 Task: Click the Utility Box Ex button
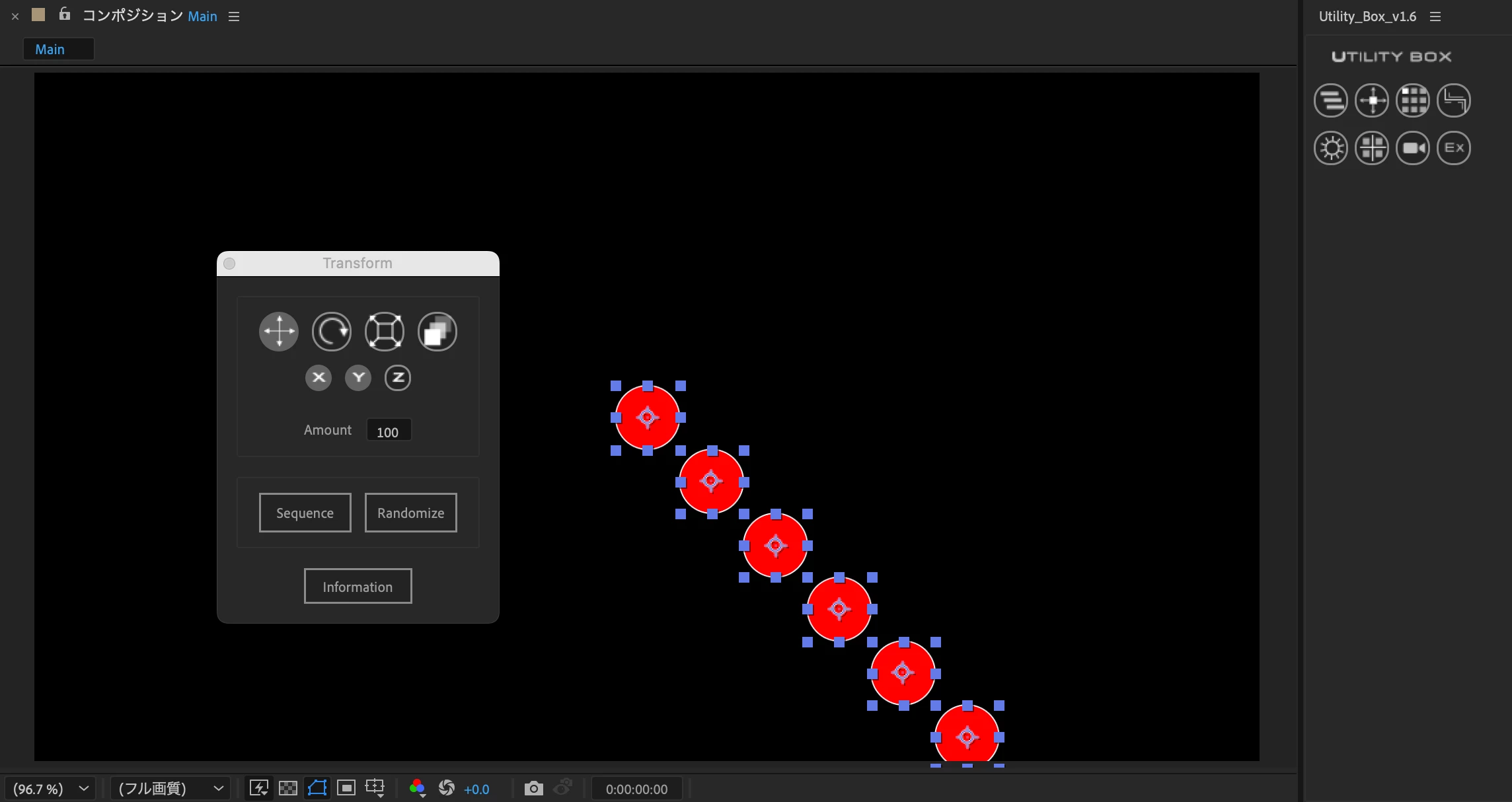tap(1454, 148)
